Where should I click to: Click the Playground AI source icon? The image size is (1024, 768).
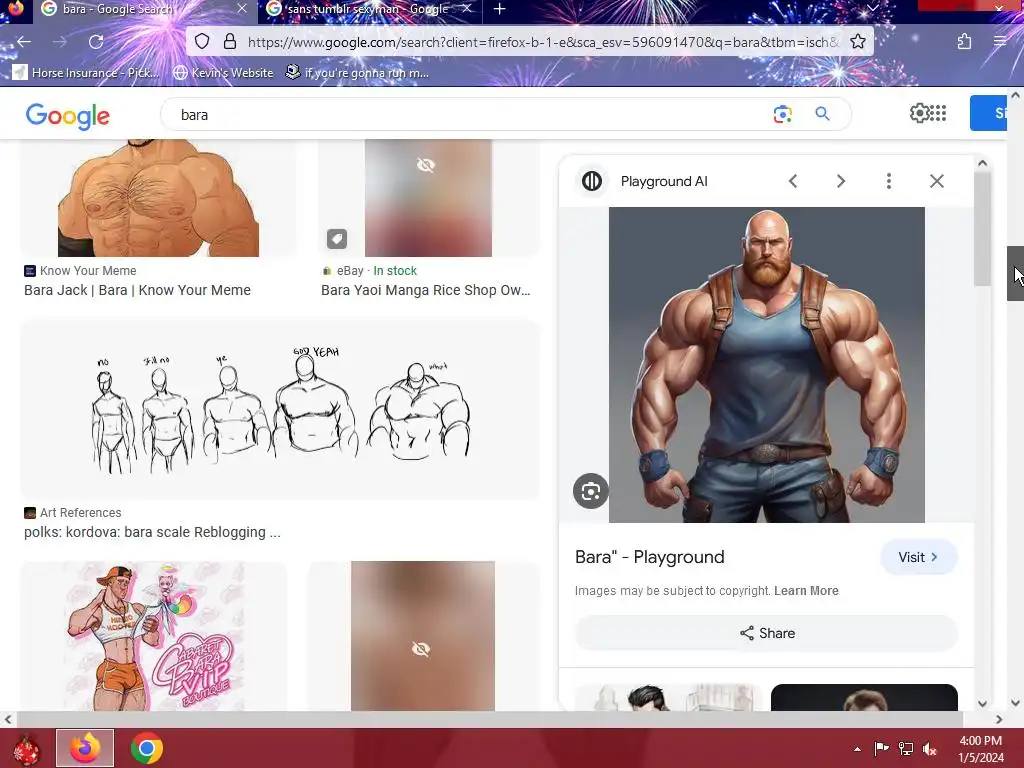click(x=592, y=181)
